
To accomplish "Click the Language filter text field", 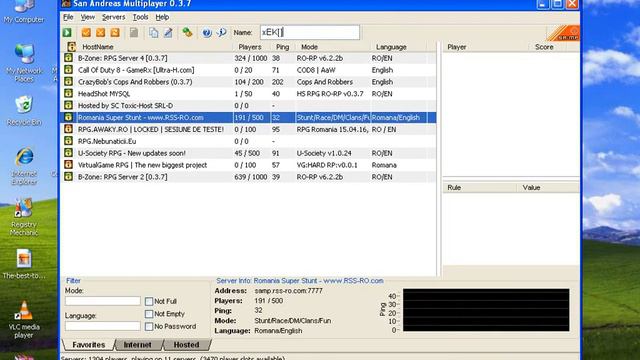I will [x=102, y=326].
